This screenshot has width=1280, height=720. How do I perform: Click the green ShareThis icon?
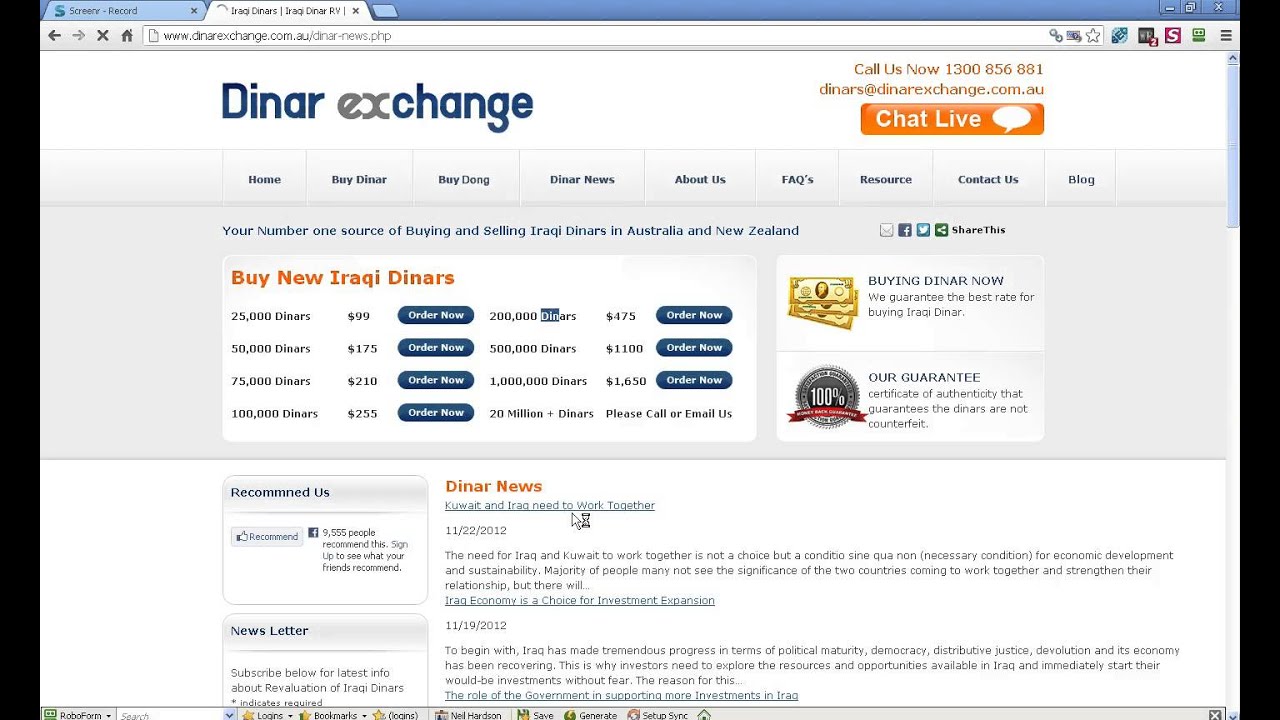coord(941,230)
